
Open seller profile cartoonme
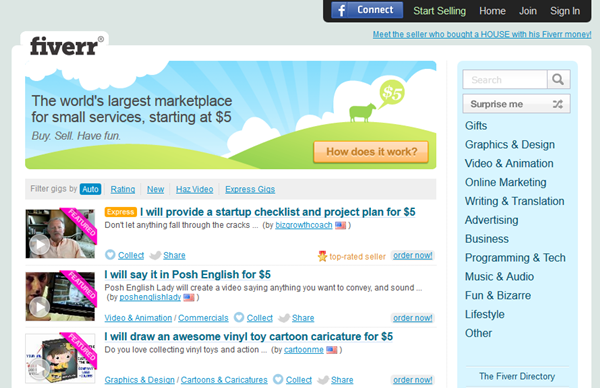304,349
